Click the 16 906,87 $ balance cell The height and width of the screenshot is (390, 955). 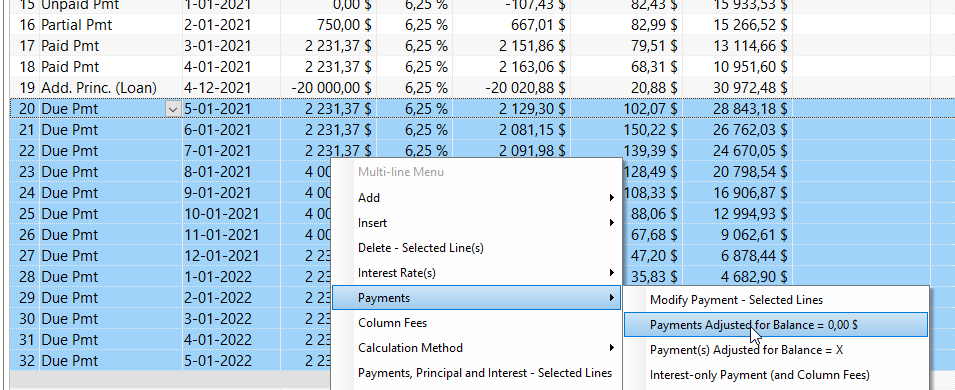[x=750, y=193]
